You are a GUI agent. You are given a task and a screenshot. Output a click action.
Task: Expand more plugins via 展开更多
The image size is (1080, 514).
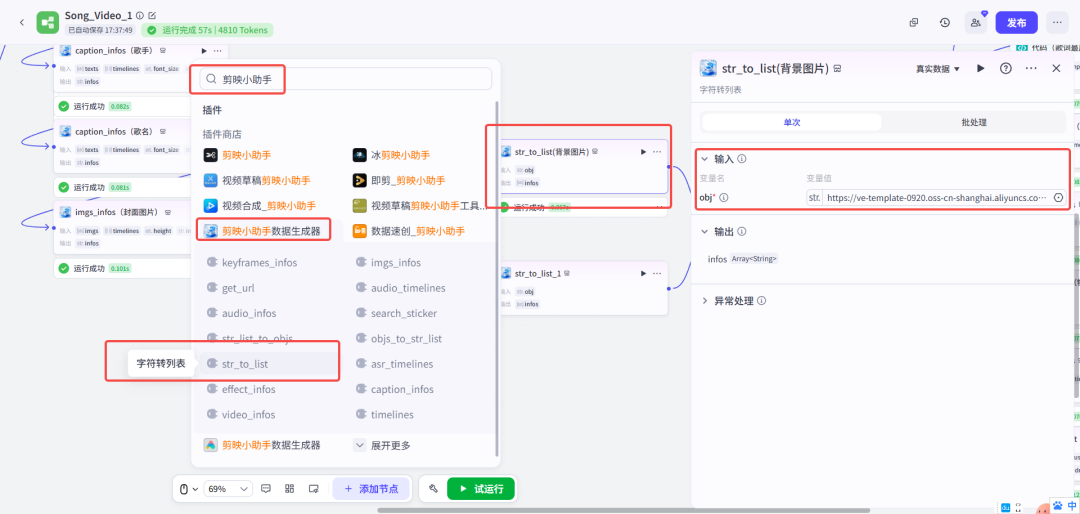(x=382, y=445)
